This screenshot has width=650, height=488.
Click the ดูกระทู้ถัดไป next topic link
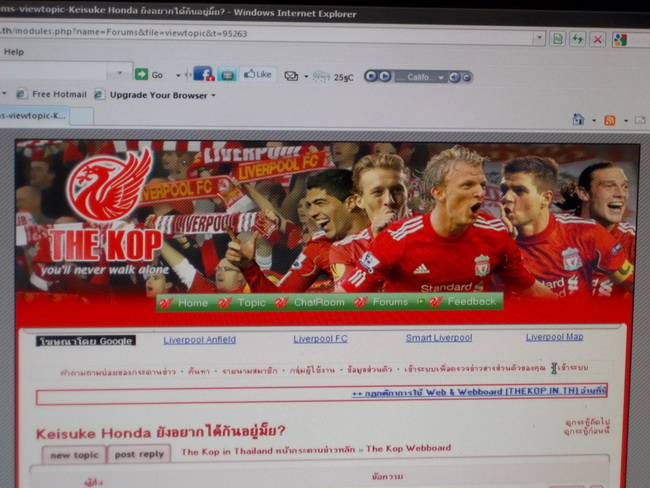[x=587, y=422]
